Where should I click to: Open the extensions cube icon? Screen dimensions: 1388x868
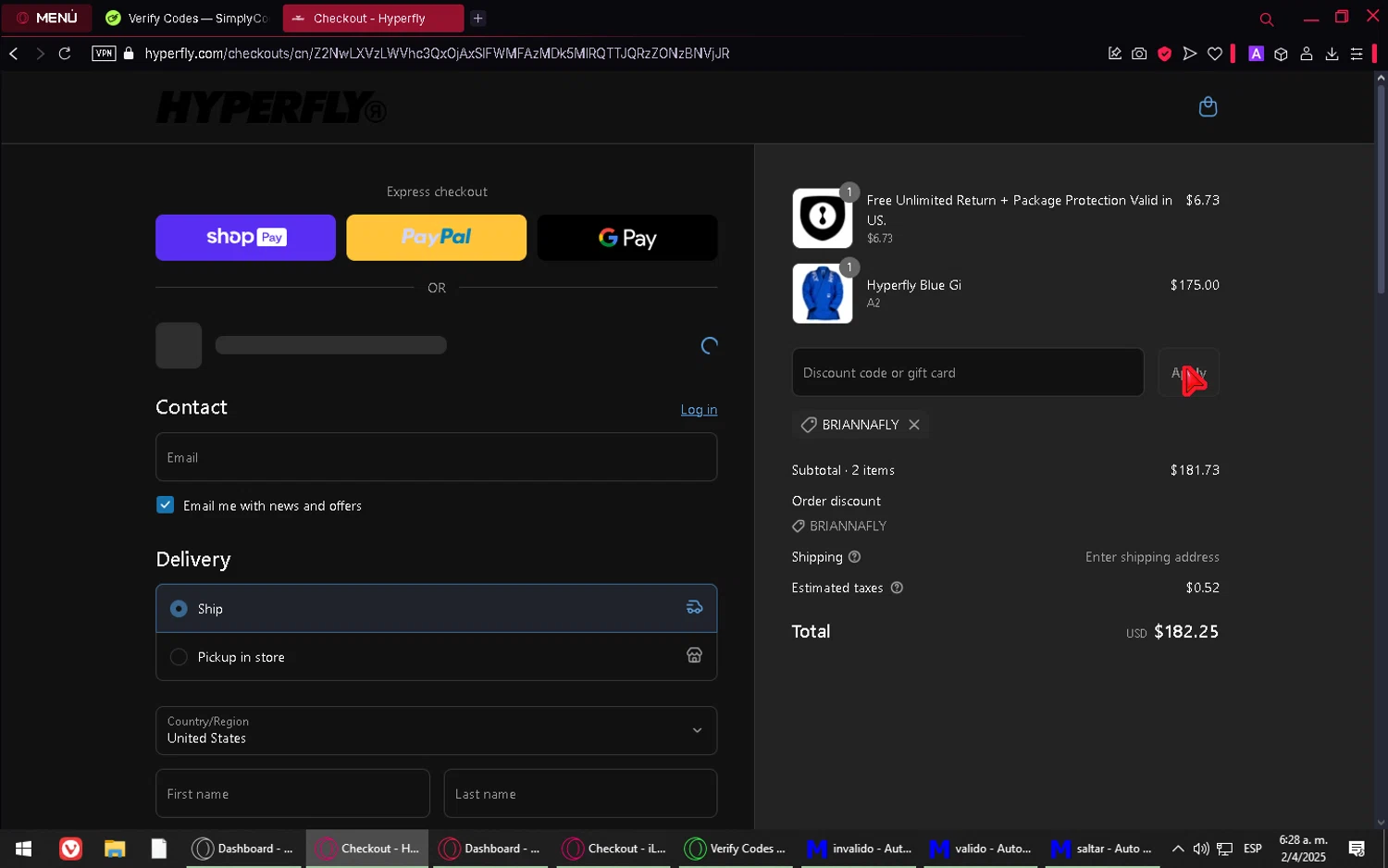click(x=1281, y=54)
